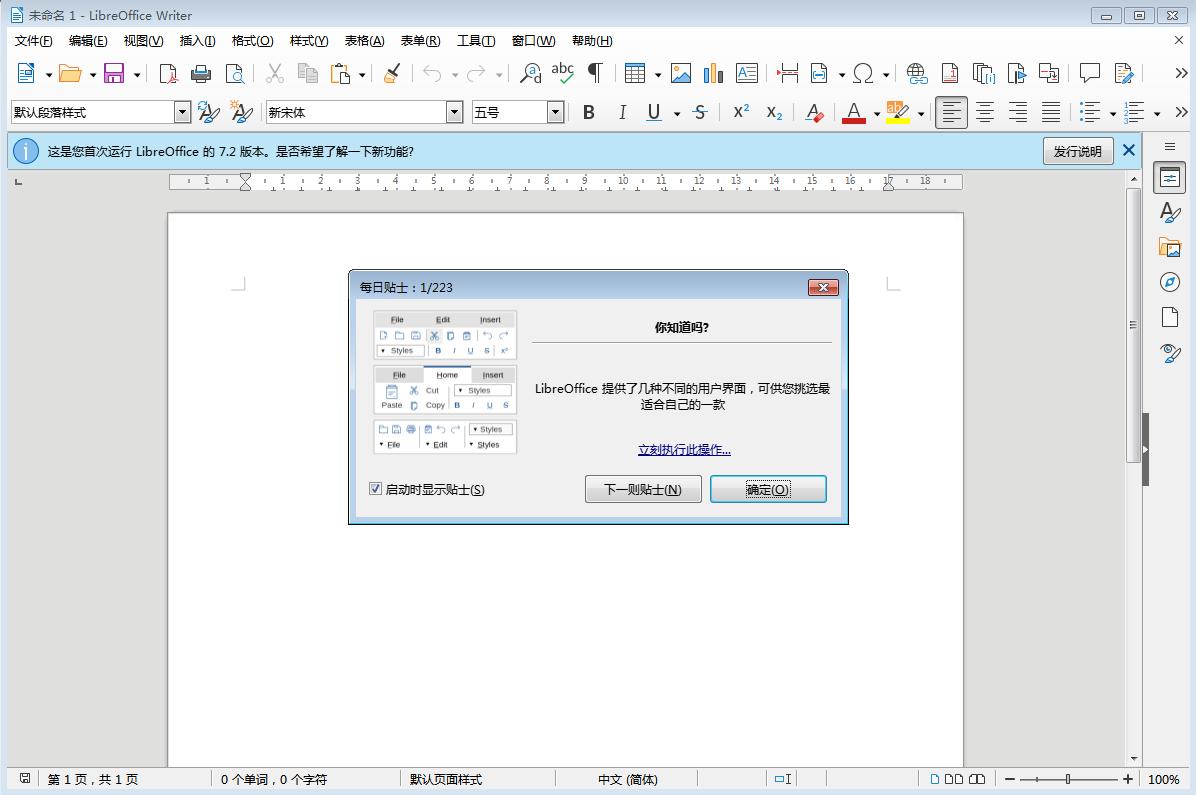Open sidebar Gallery panel icon
Viewport: 1196px width, 795px height.
click(1169, 247)
